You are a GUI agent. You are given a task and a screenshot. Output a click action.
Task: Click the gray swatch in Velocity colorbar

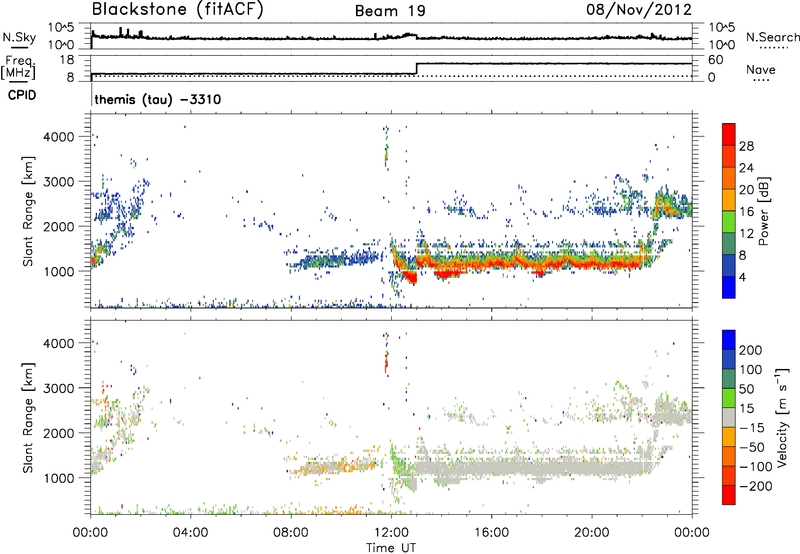click(x=729, y=417)
